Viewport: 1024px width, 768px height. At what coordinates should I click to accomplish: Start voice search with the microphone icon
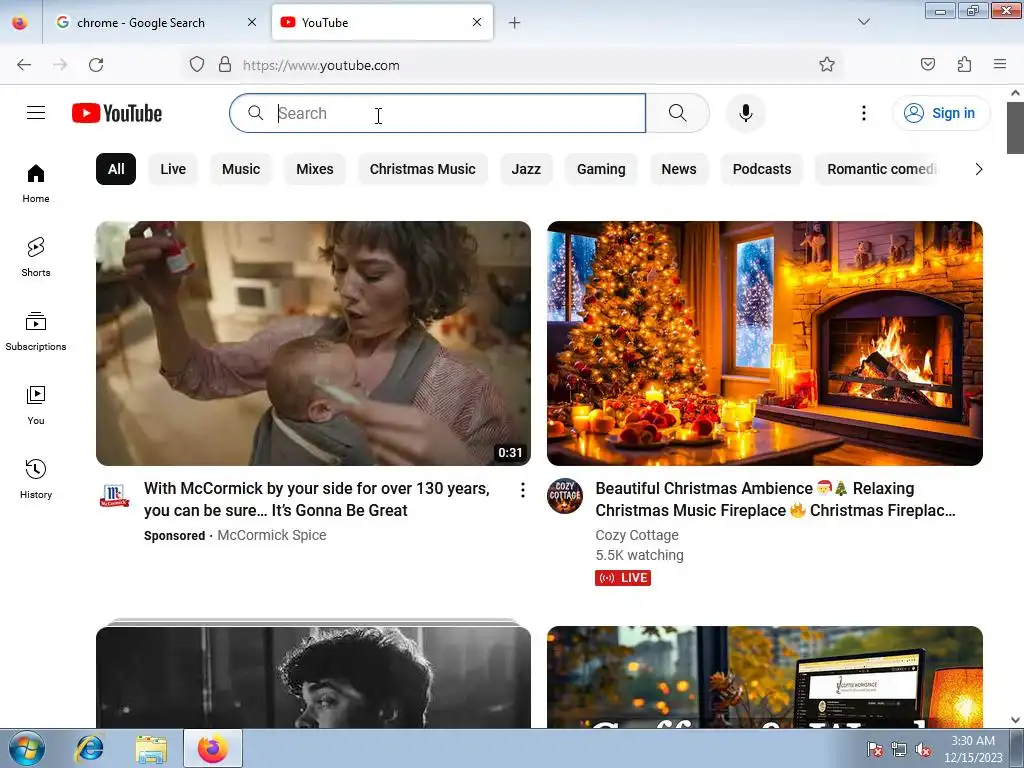(745, 113)
